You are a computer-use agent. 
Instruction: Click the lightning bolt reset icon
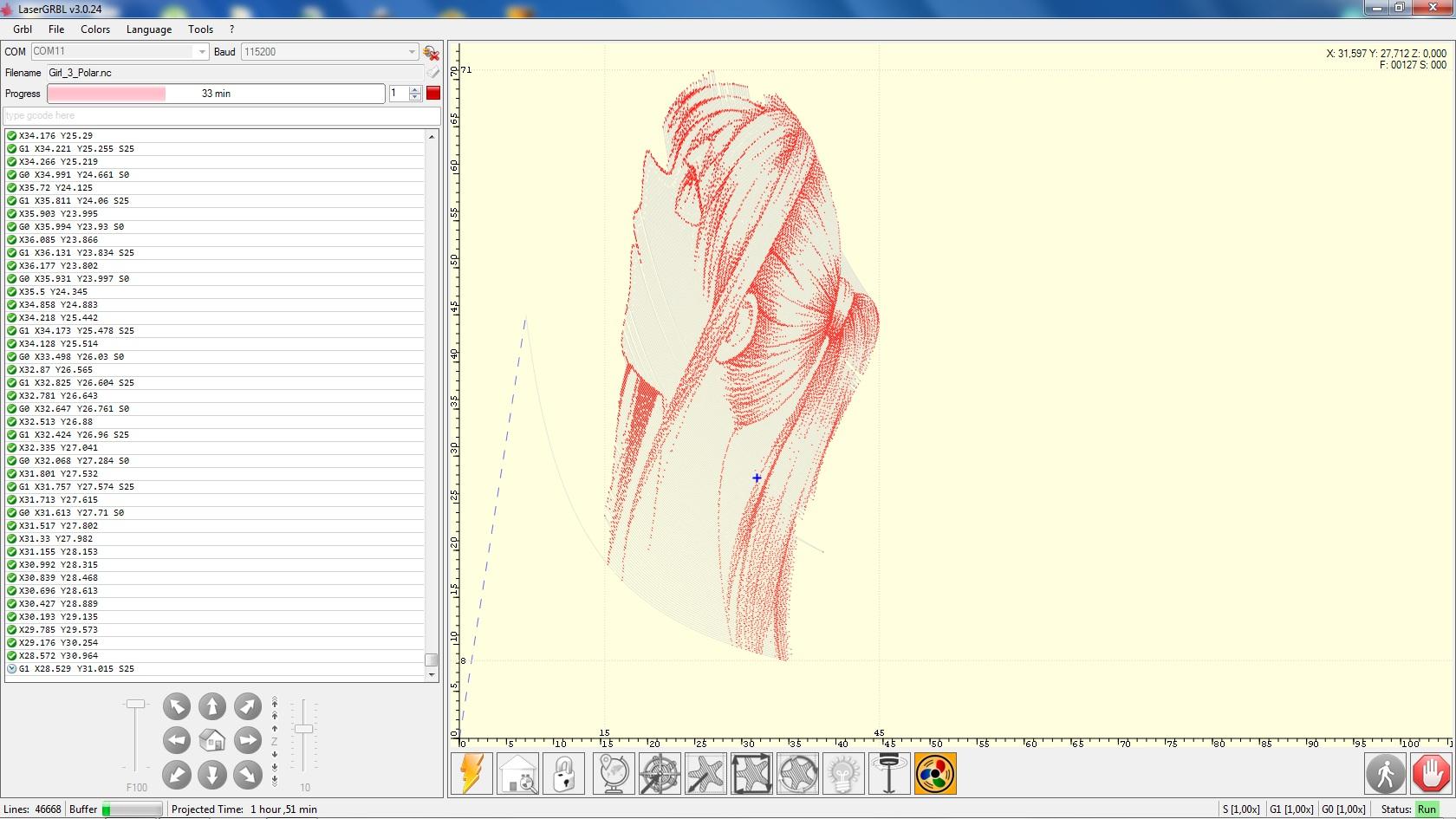pos(472,773)
